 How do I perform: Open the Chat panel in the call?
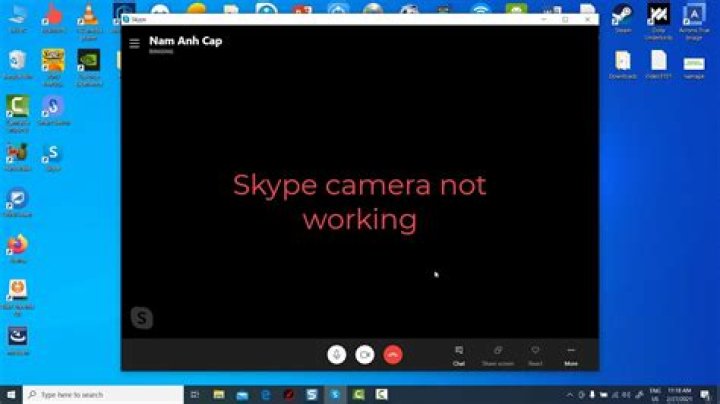[459, 354]
